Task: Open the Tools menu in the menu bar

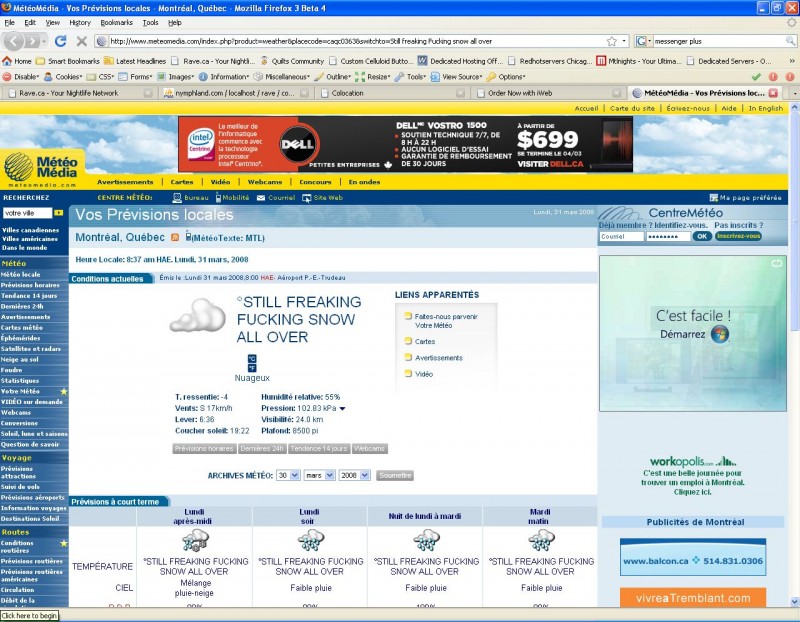Action: 151,22
